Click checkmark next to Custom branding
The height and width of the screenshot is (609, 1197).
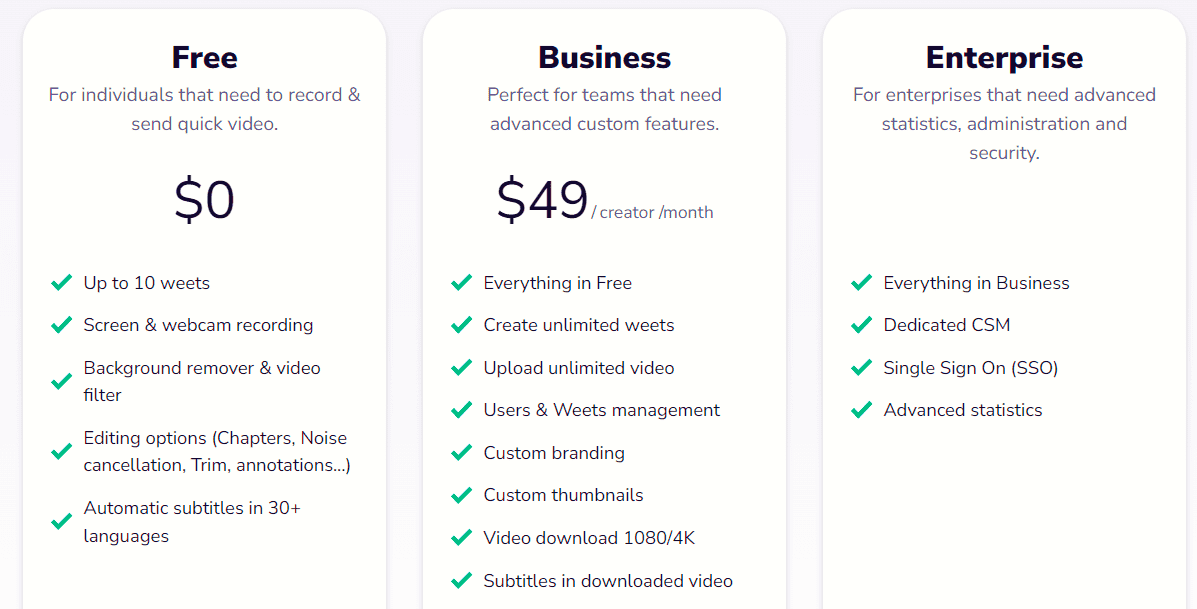pyautogui.click(x=462, y=453)
